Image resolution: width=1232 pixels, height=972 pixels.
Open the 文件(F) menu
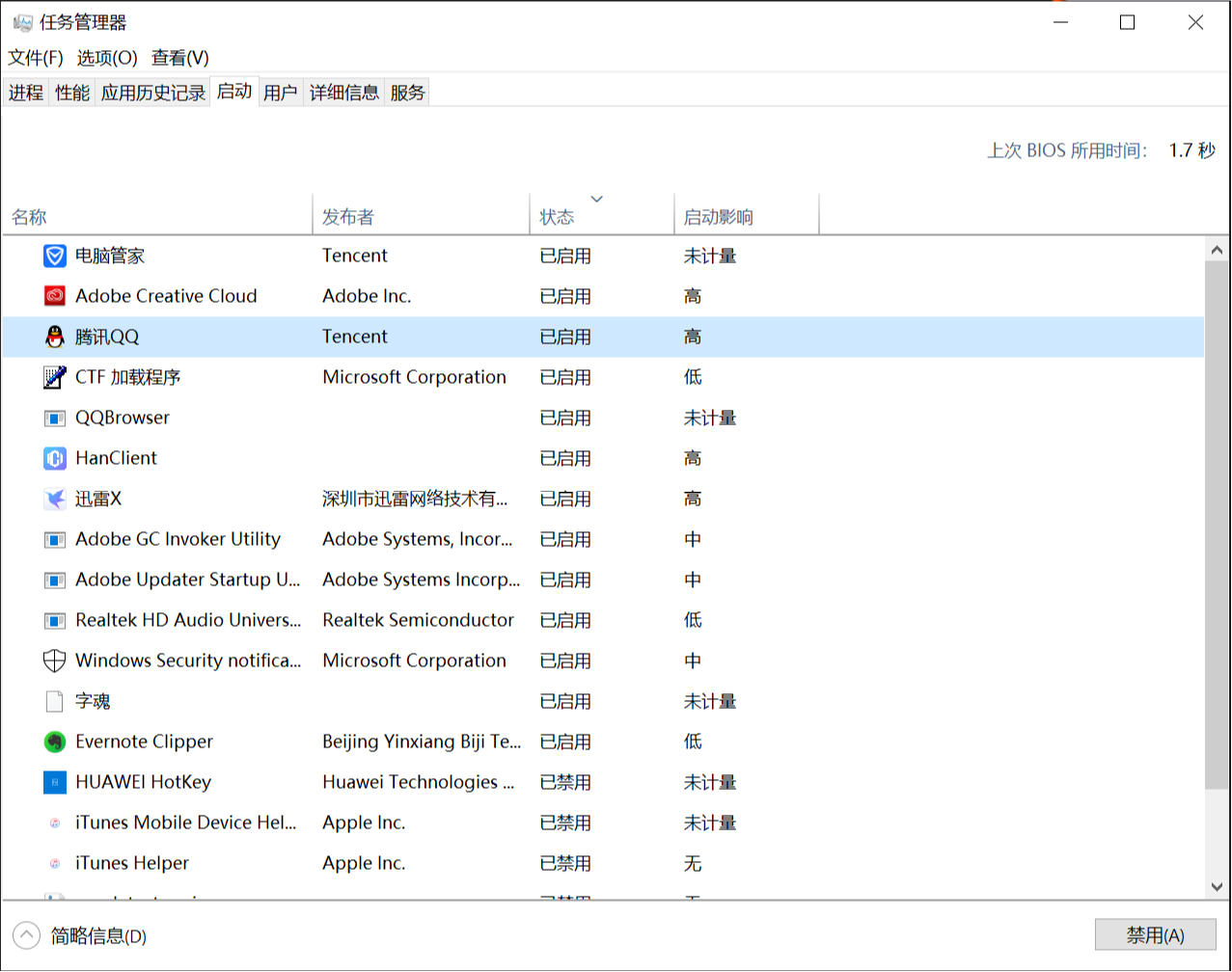tap(36, 58)
